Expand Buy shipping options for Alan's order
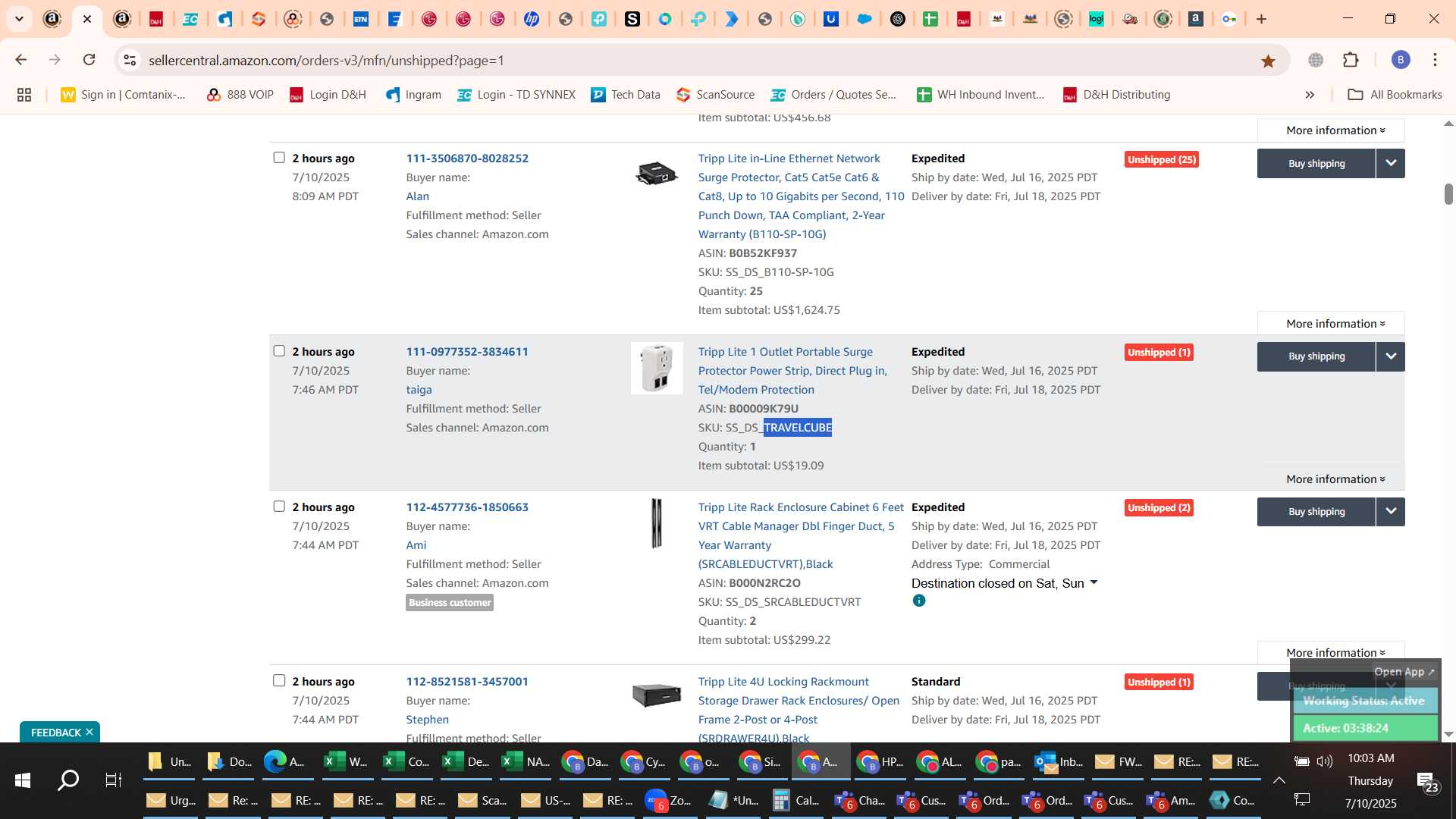Image resolution: width=1456 pixels, height=819 pixels. 1391,163
